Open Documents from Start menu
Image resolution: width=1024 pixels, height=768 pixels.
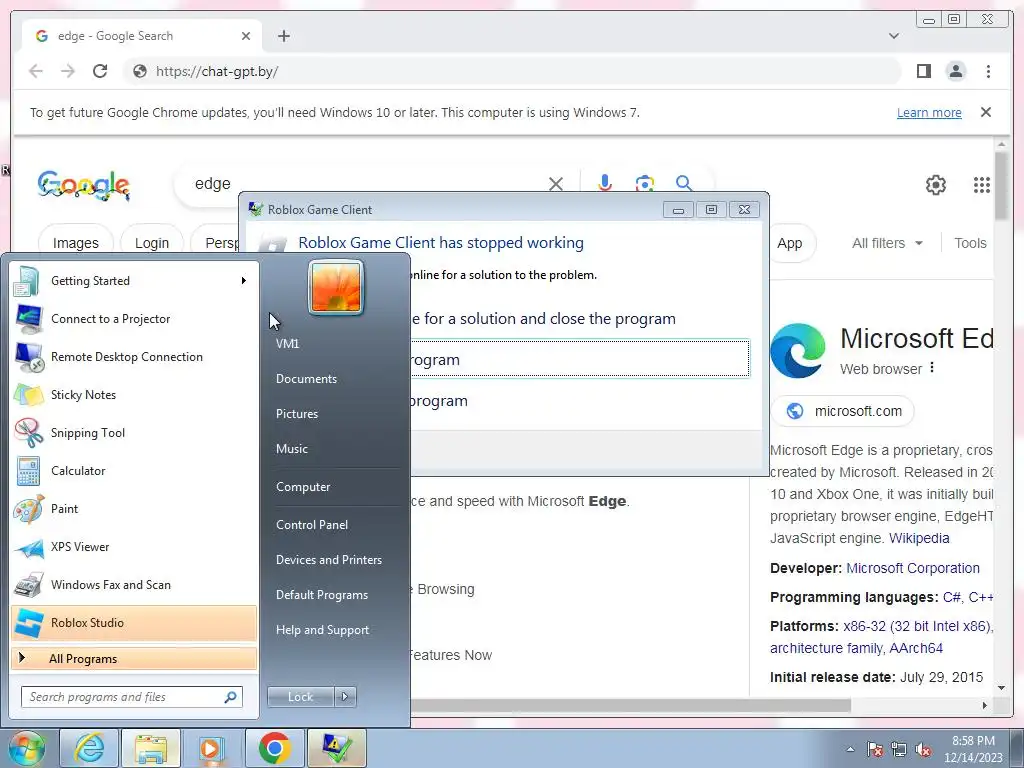(x=306, y=379)
